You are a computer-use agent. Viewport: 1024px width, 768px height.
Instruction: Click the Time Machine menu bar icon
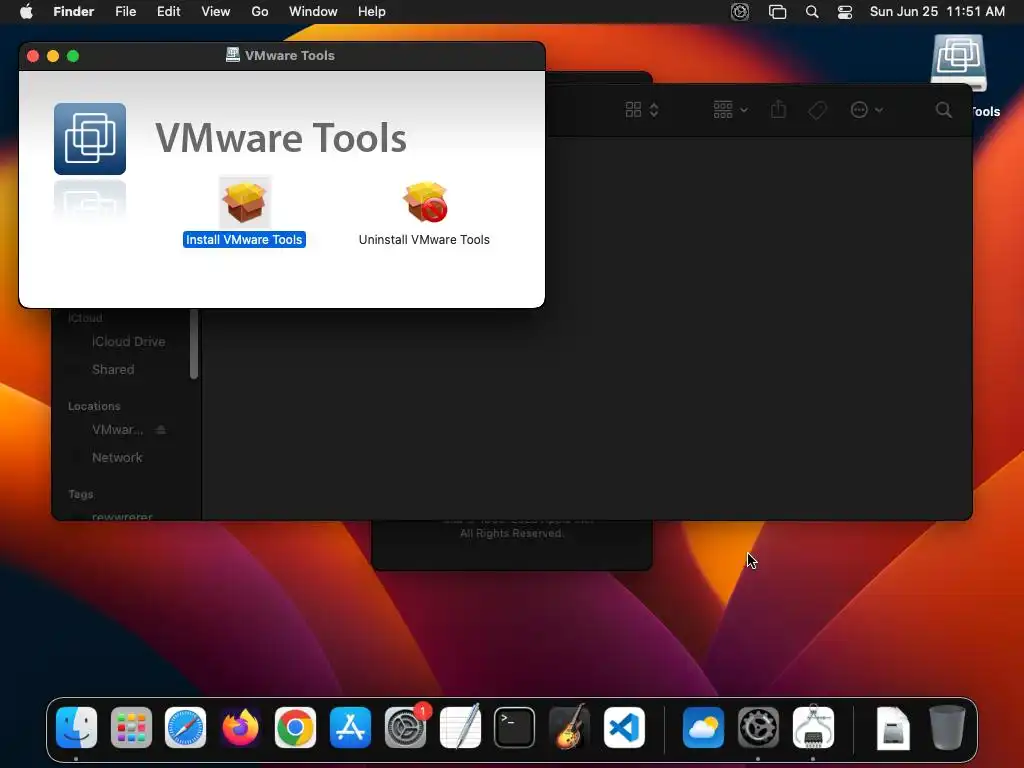coord(739,12)
